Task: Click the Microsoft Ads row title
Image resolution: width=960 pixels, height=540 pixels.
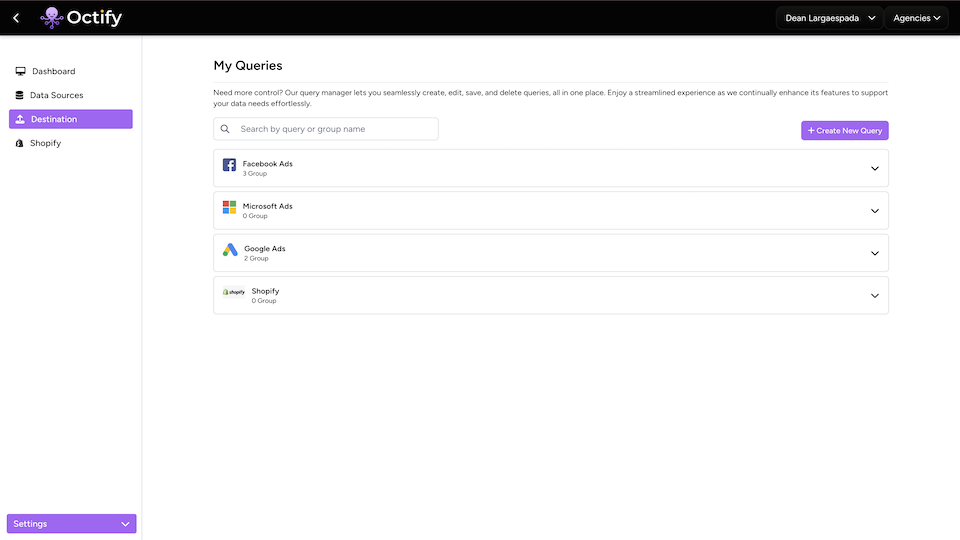Action: tap(268, 206)
